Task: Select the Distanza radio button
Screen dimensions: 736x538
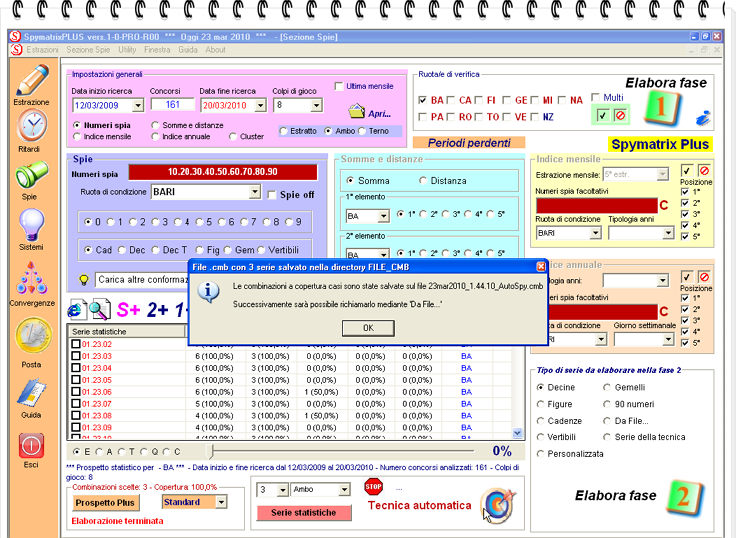Action: pyautogui.click(x=423, y=181)
